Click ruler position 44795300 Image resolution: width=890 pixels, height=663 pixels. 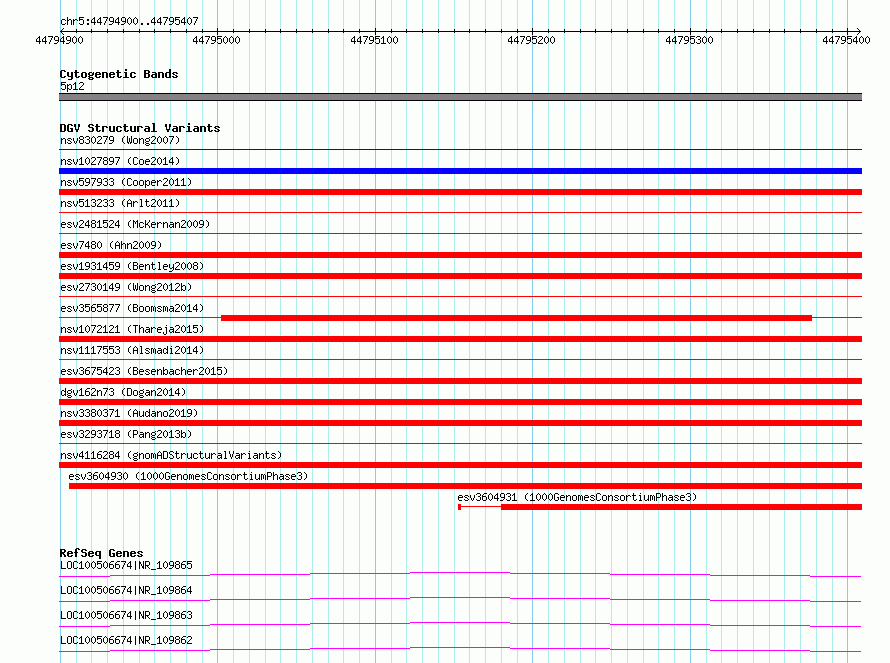(689, 40)
